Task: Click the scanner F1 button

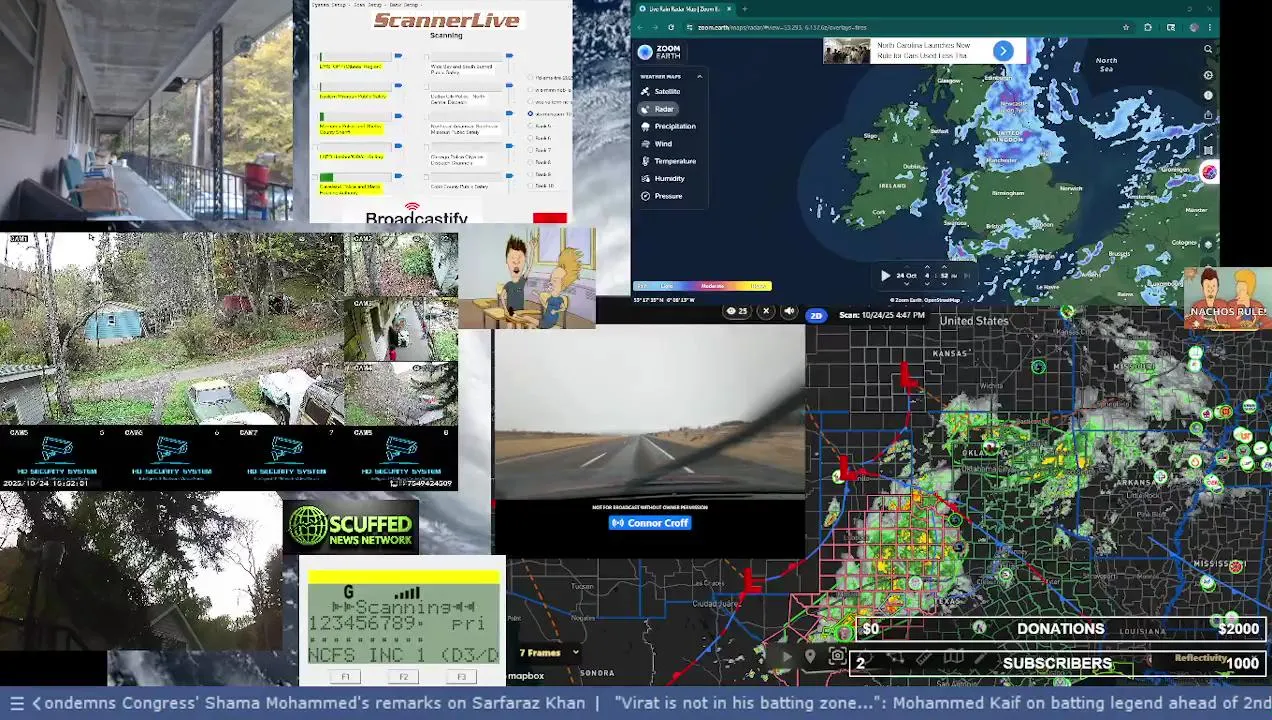Action: coord(345,677)
